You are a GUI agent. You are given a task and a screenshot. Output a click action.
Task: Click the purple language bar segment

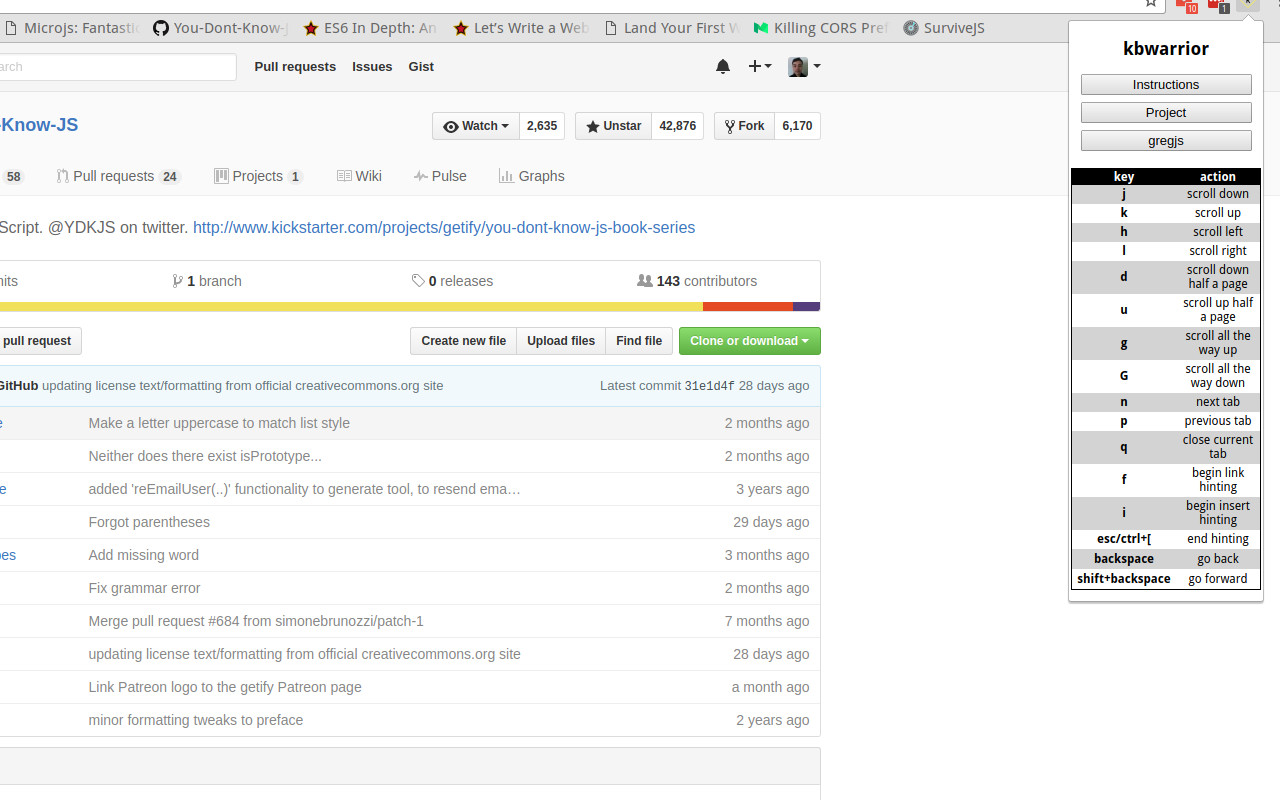(806, 307)
